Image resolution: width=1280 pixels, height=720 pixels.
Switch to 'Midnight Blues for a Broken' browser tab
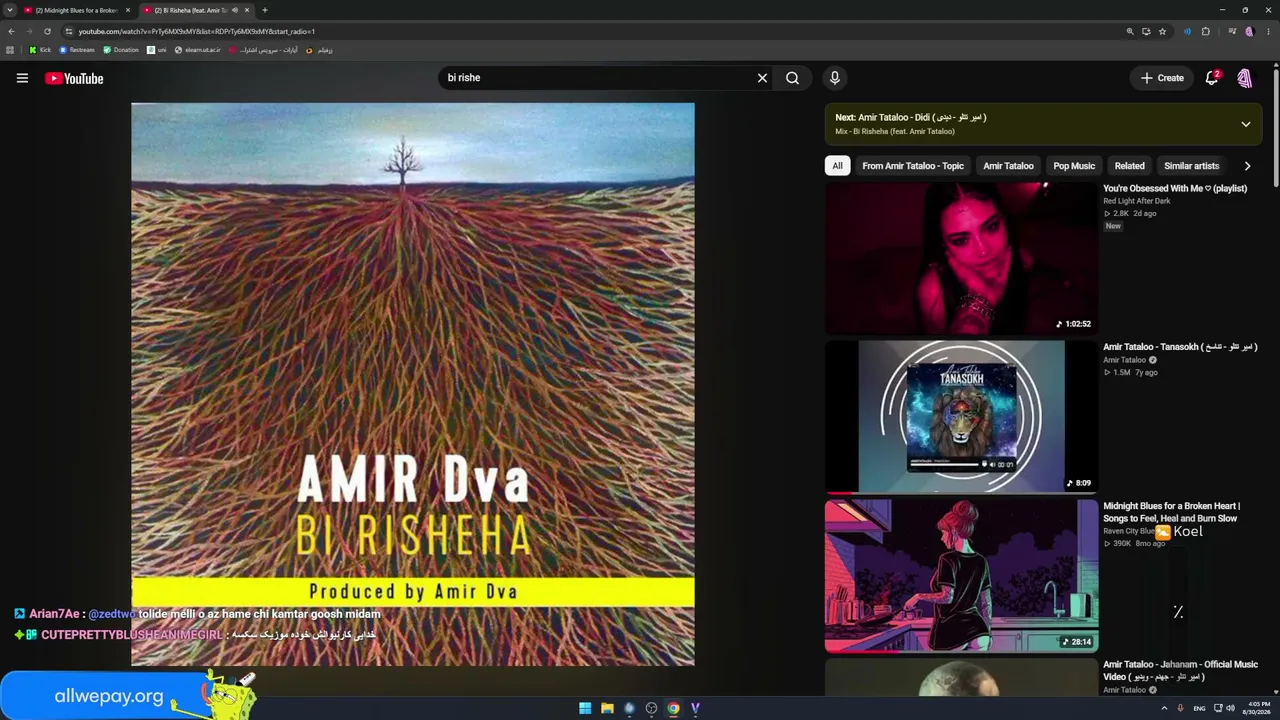click(76, 10)
